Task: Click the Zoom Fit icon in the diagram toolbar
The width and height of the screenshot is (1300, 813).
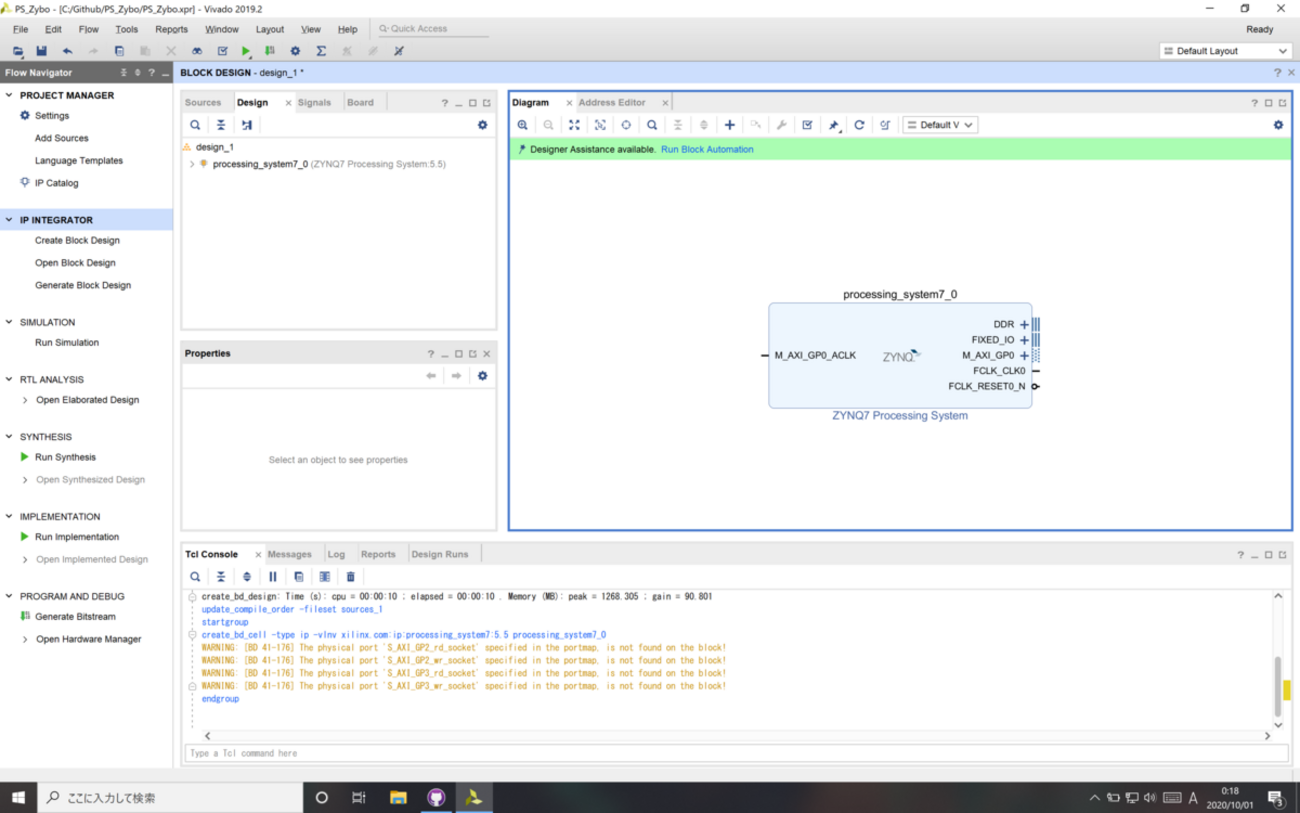Action: [x=574, y=125]
